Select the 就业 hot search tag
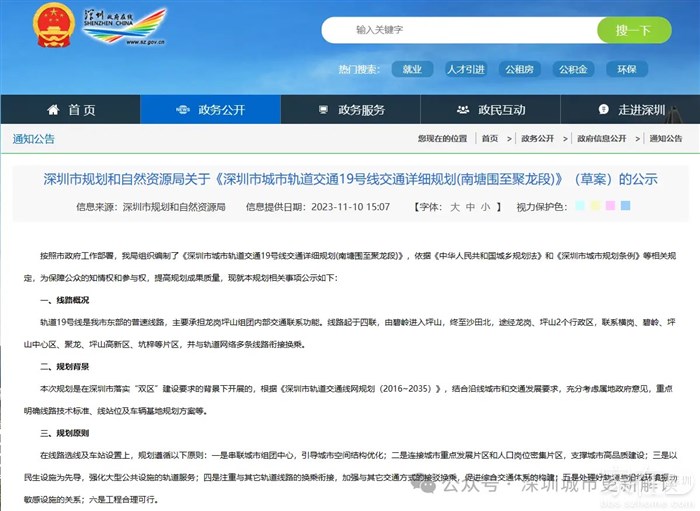Image resolution: width=700 pixels, height=511 pixels. tap(411, 69)
